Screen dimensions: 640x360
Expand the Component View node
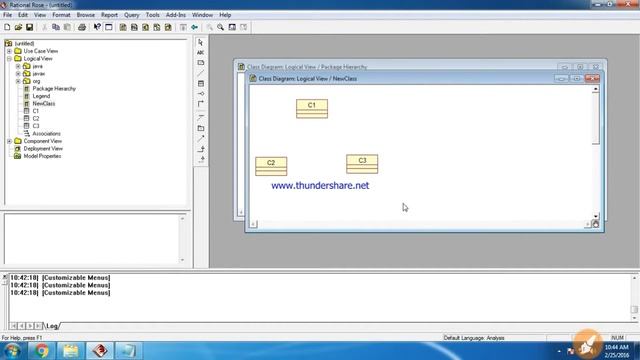pyautogui.click(x=9, y=141)
